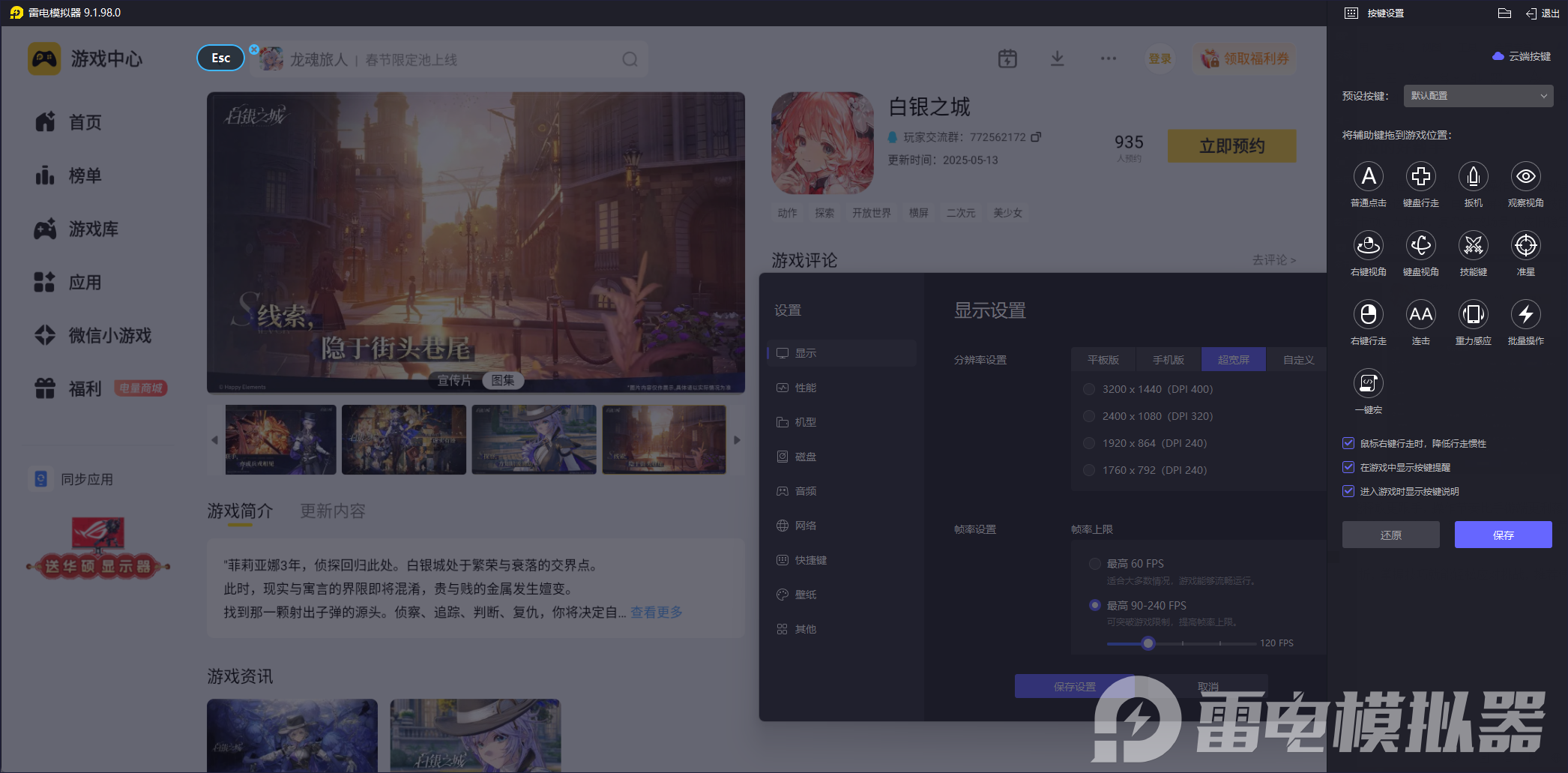The width and height of the screenshot is (1568, 773).
Task: Open 性能 performance settings section
Action: point(842,388)
